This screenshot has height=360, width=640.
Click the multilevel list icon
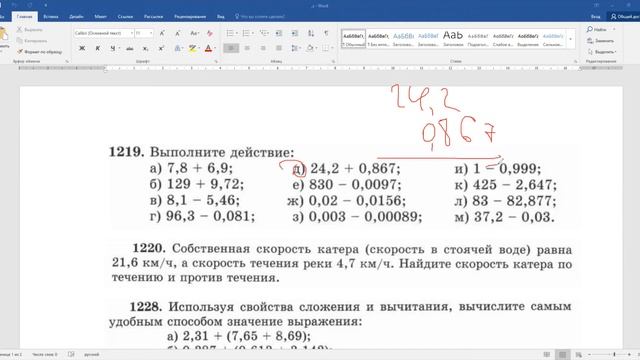(263, 33)
